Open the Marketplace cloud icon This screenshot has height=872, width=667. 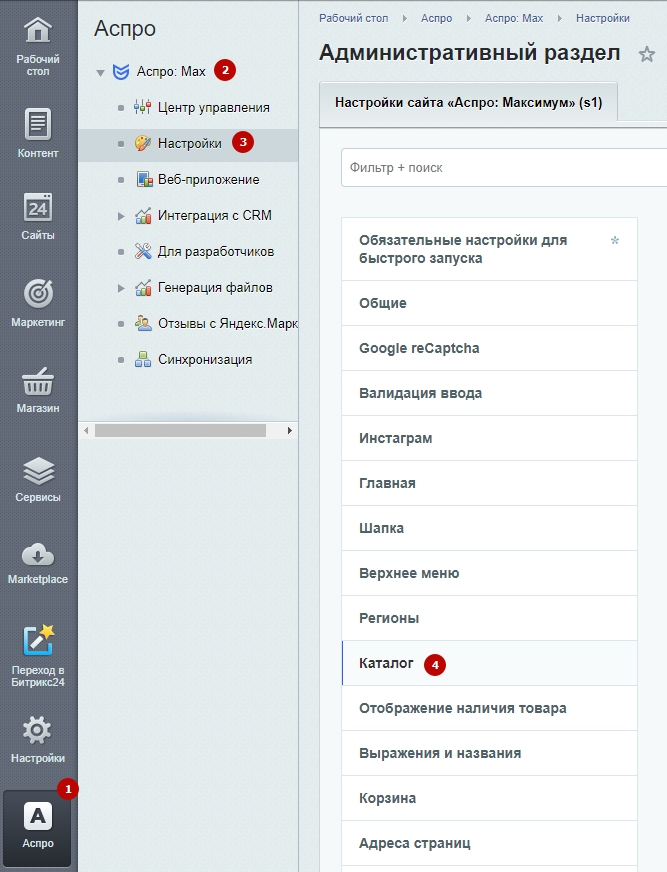38,555
